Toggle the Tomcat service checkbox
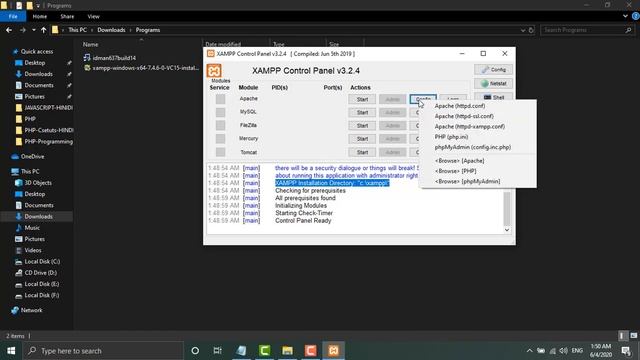The image size is (640, 360). click(220, 152)
